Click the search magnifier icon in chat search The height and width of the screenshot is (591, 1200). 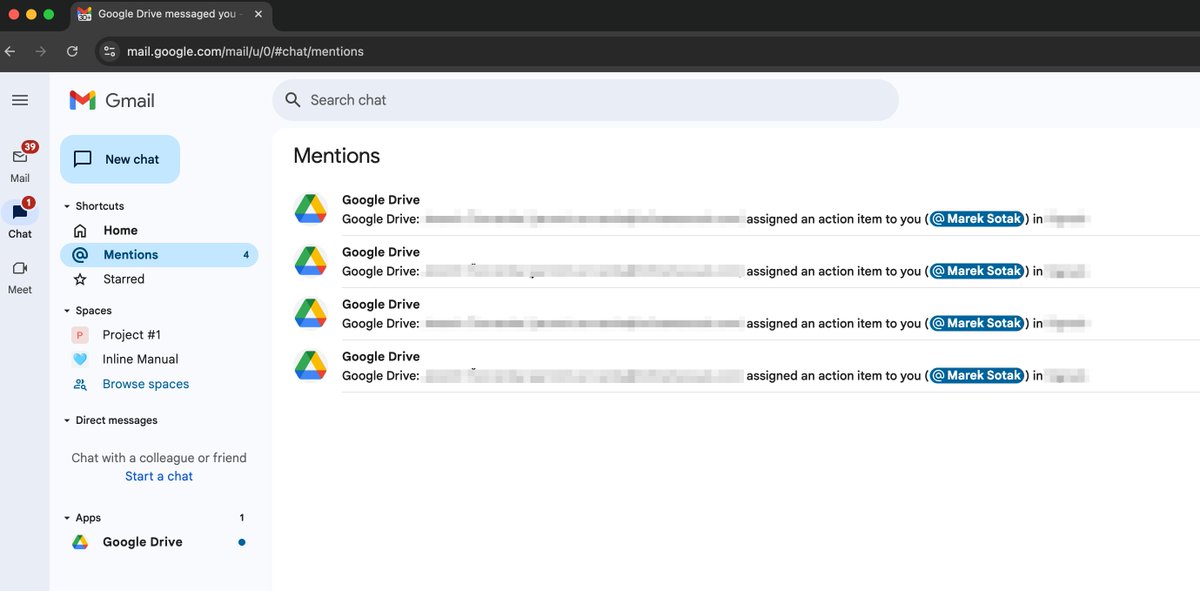coord(293,100)
